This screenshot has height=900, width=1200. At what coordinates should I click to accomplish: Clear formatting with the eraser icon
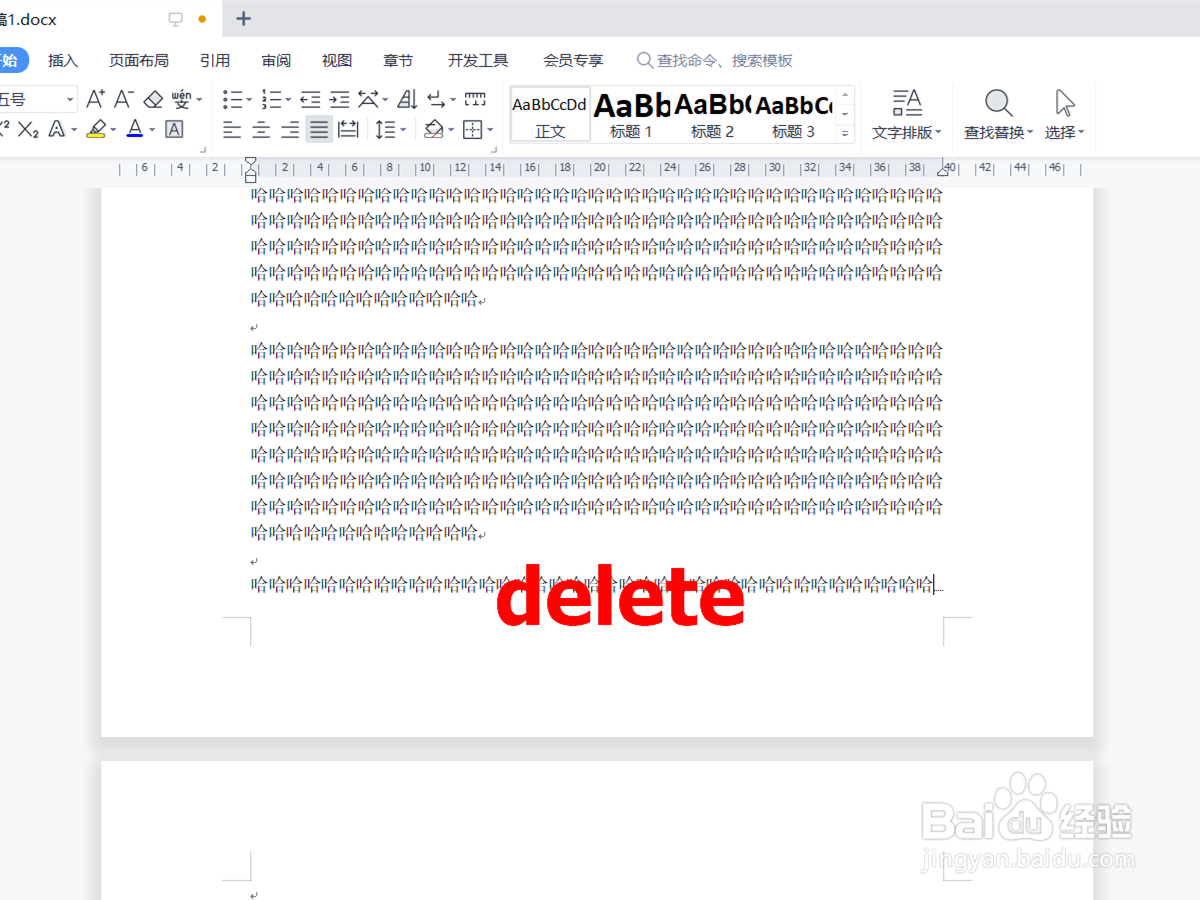(x=153, y=99)
